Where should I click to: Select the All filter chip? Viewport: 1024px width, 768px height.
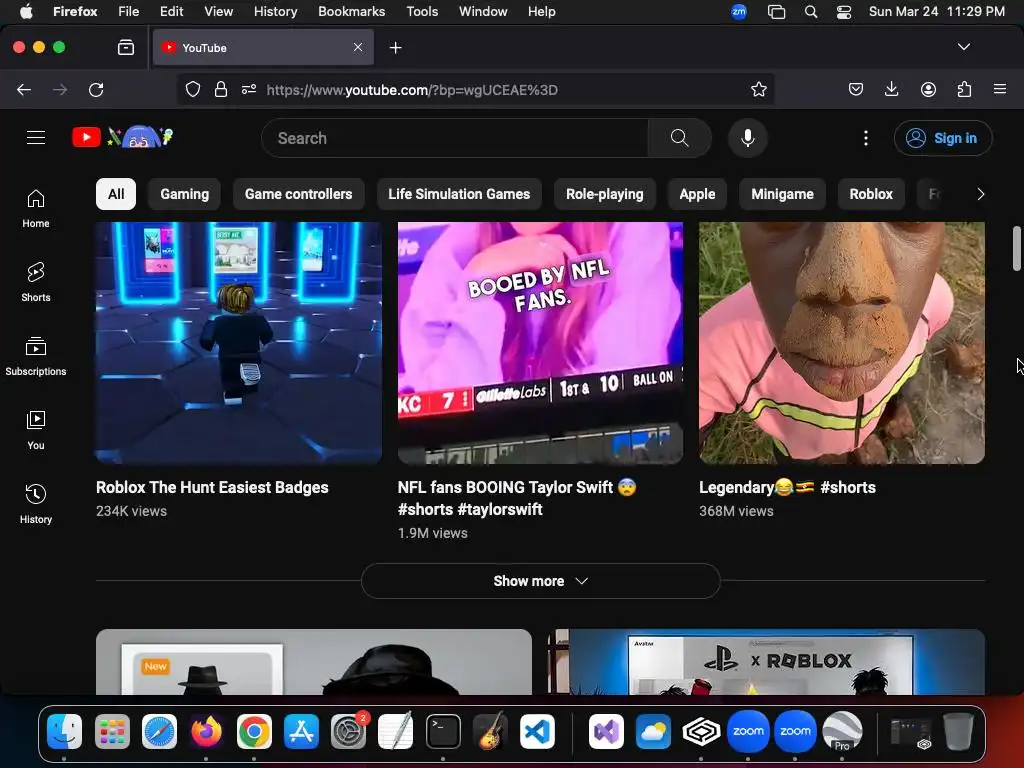116,194
